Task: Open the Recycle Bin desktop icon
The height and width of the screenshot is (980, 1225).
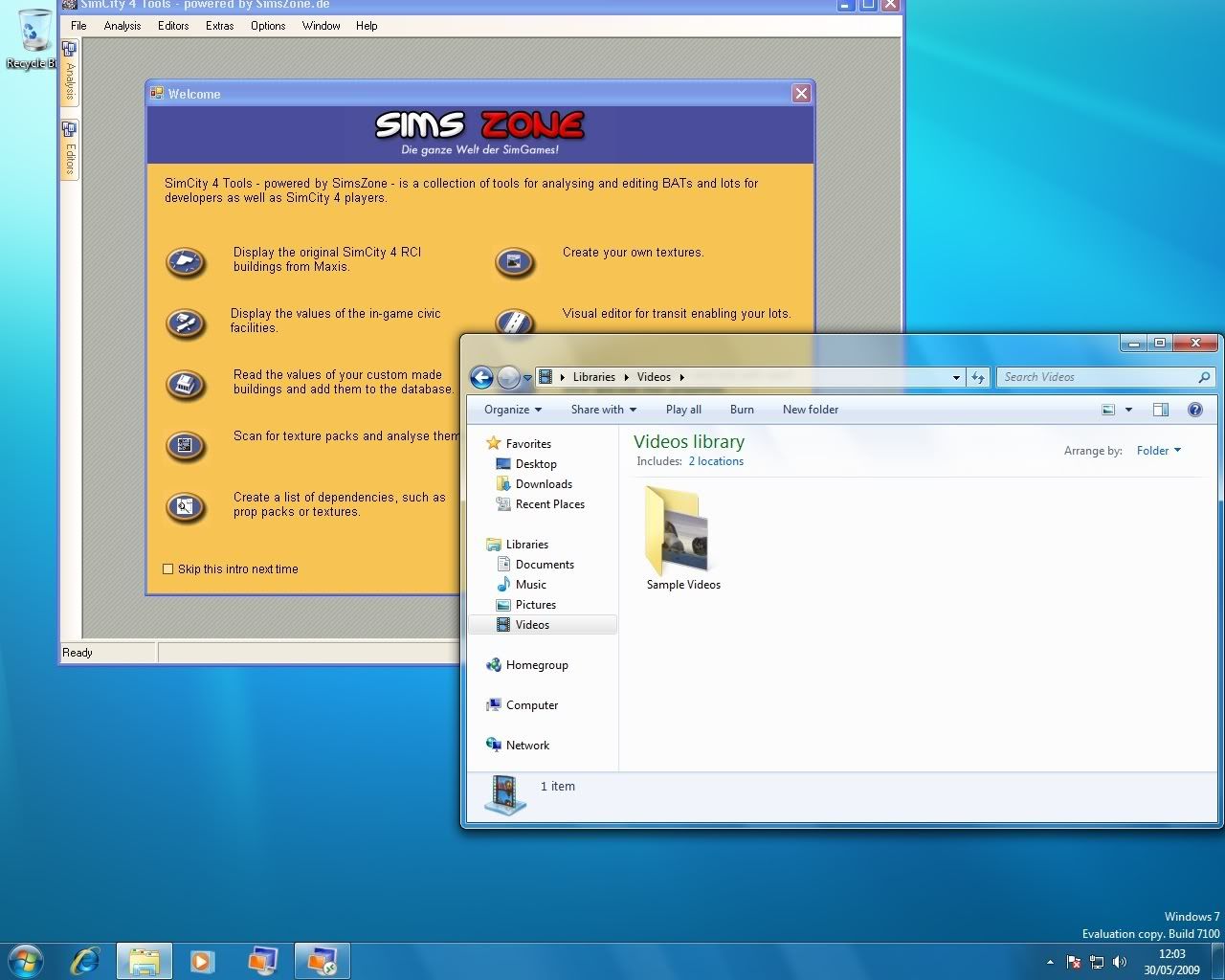Action: (x=34, y=38)
